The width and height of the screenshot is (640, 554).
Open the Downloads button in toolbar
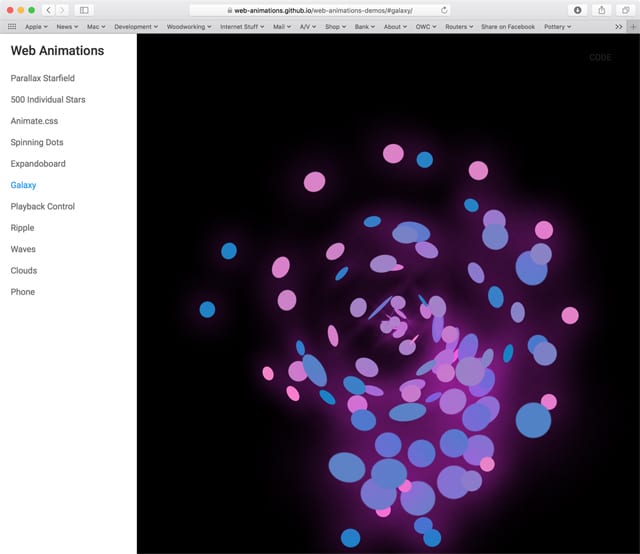(x=577, y=10)
